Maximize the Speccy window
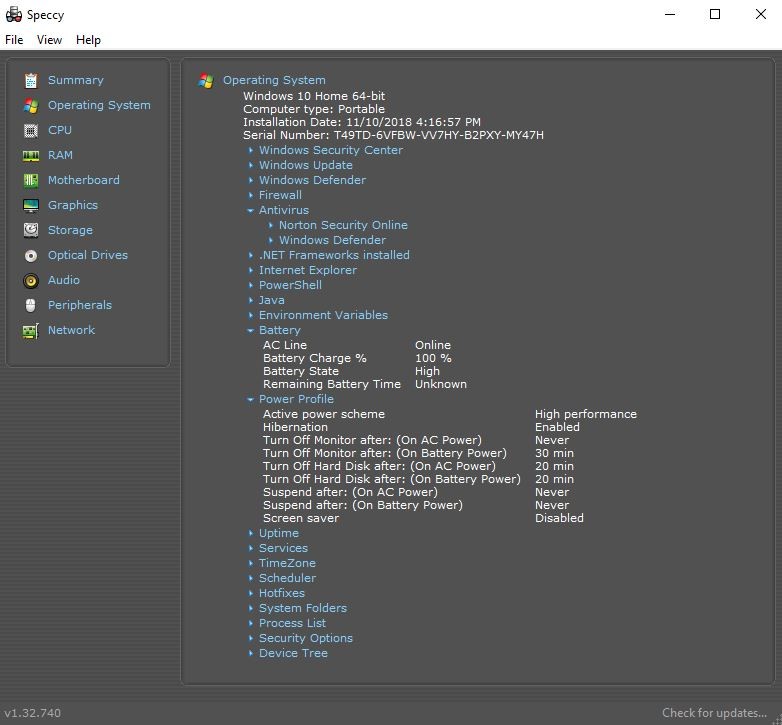 (715, 14)
